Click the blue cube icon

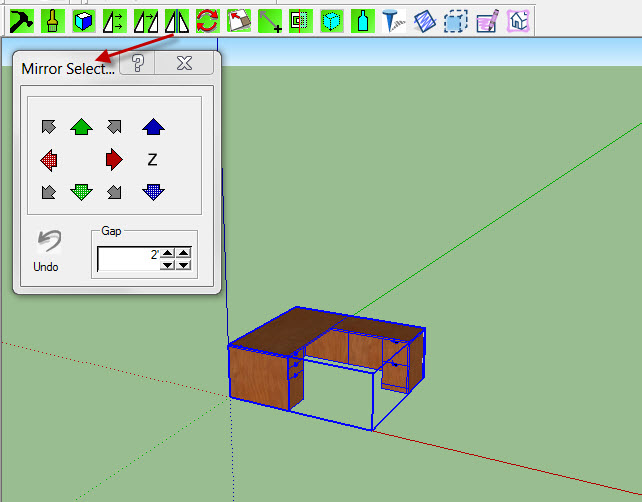(84, 21)
